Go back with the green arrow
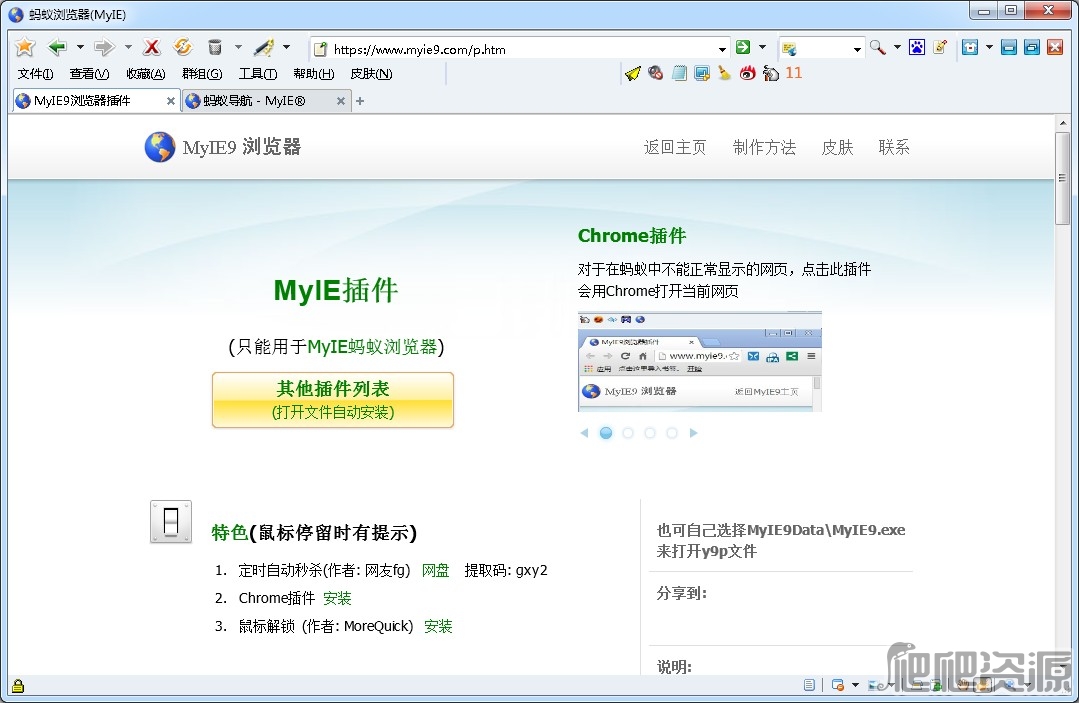1079x703 pixels. (57, 47)
